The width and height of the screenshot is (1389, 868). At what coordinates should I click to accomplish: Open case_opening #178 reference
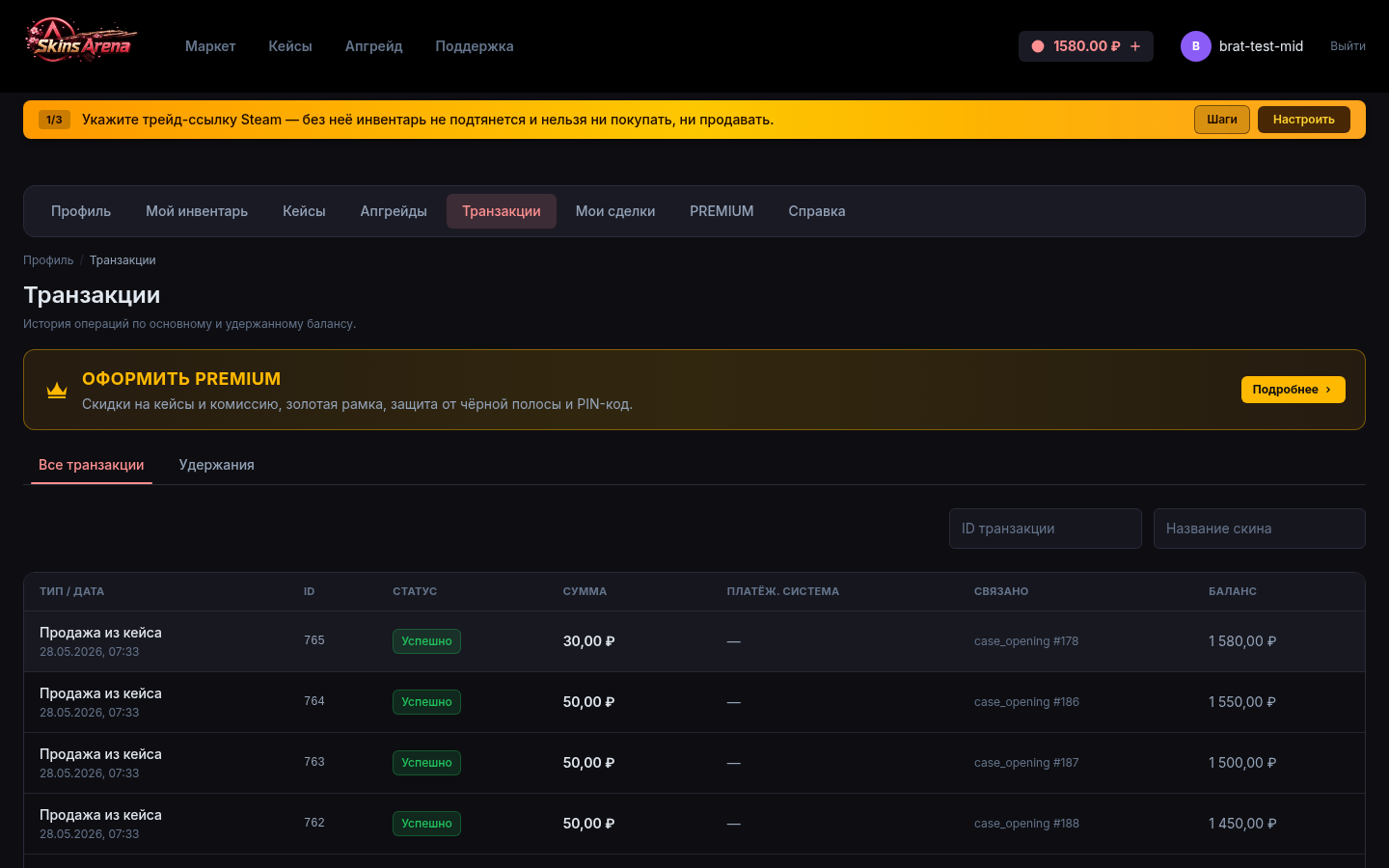(x=1026, y=641)
